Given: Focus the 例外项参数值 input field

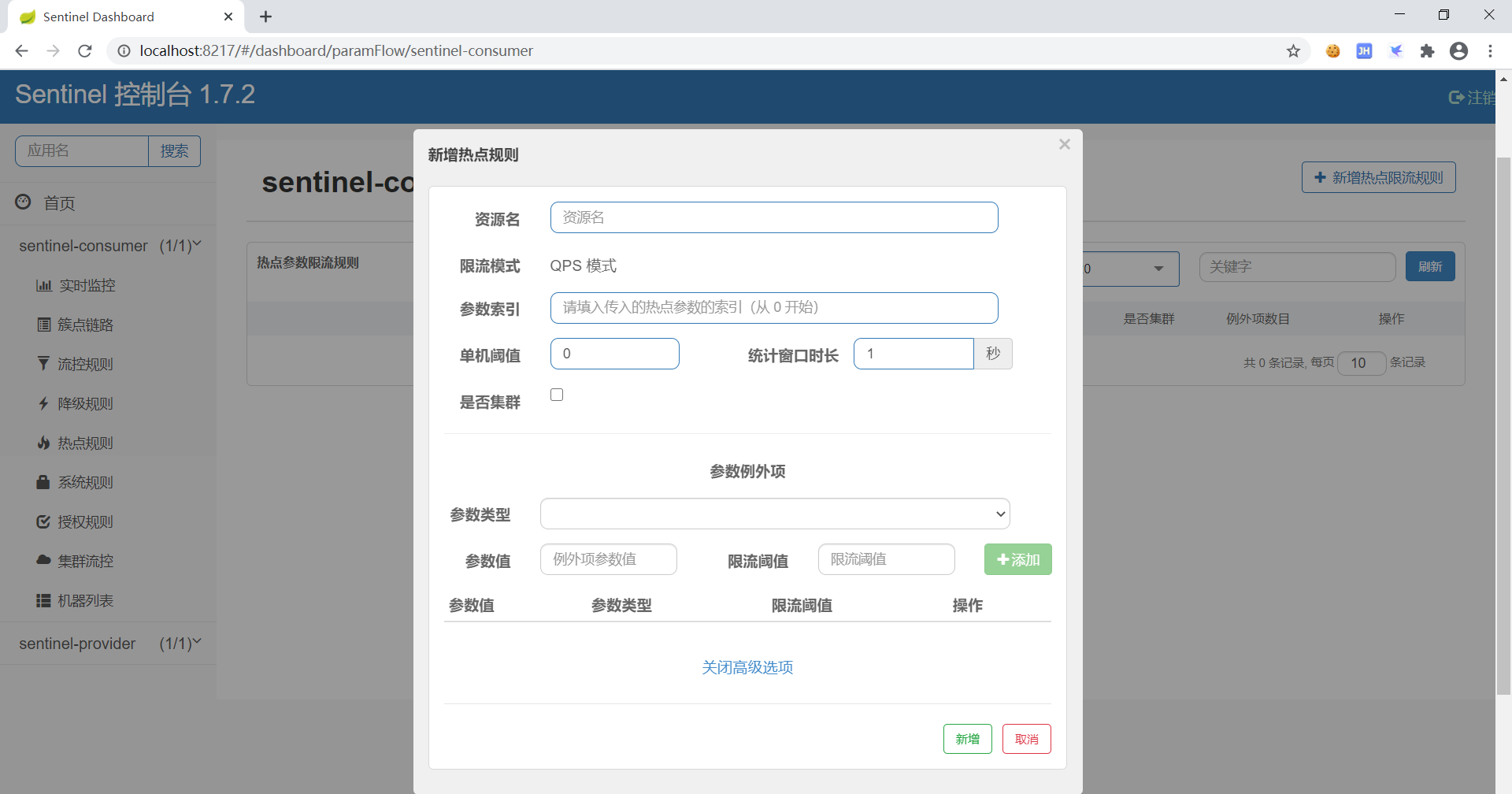Looking at the screenshot, I should point(609,559).
